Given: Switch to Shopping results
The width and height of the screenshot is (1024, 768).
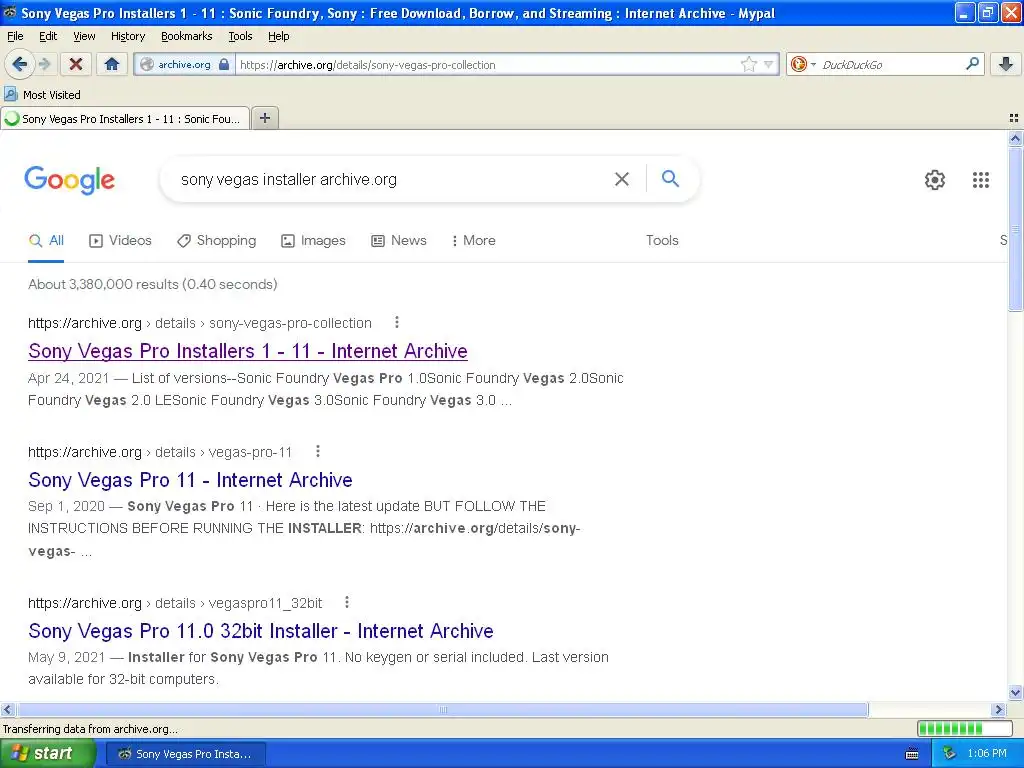Looking at the screenshot, I should (217, 240).
